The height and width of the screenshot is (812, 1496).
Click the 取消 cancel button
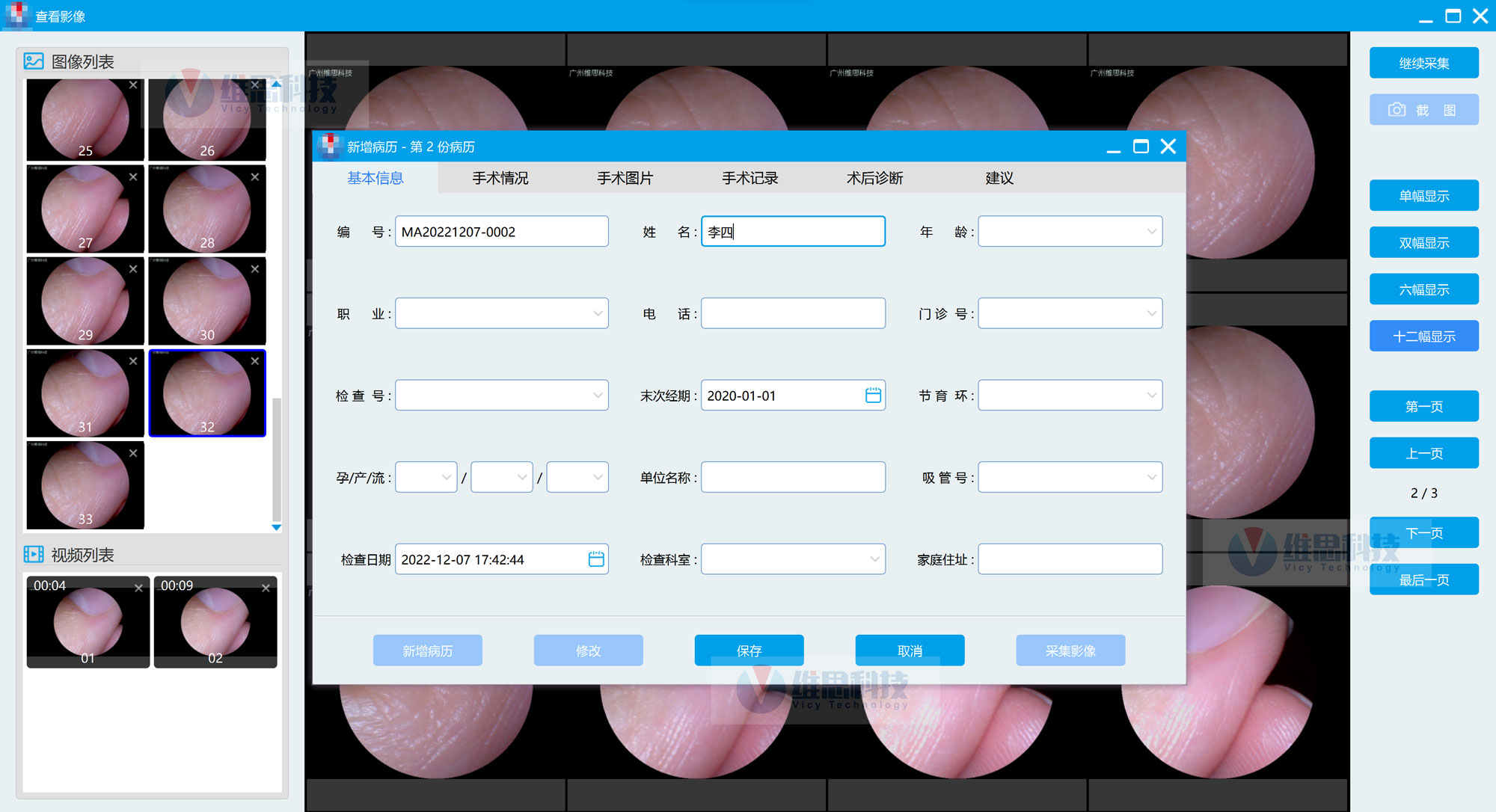click(x=910, y=650)
